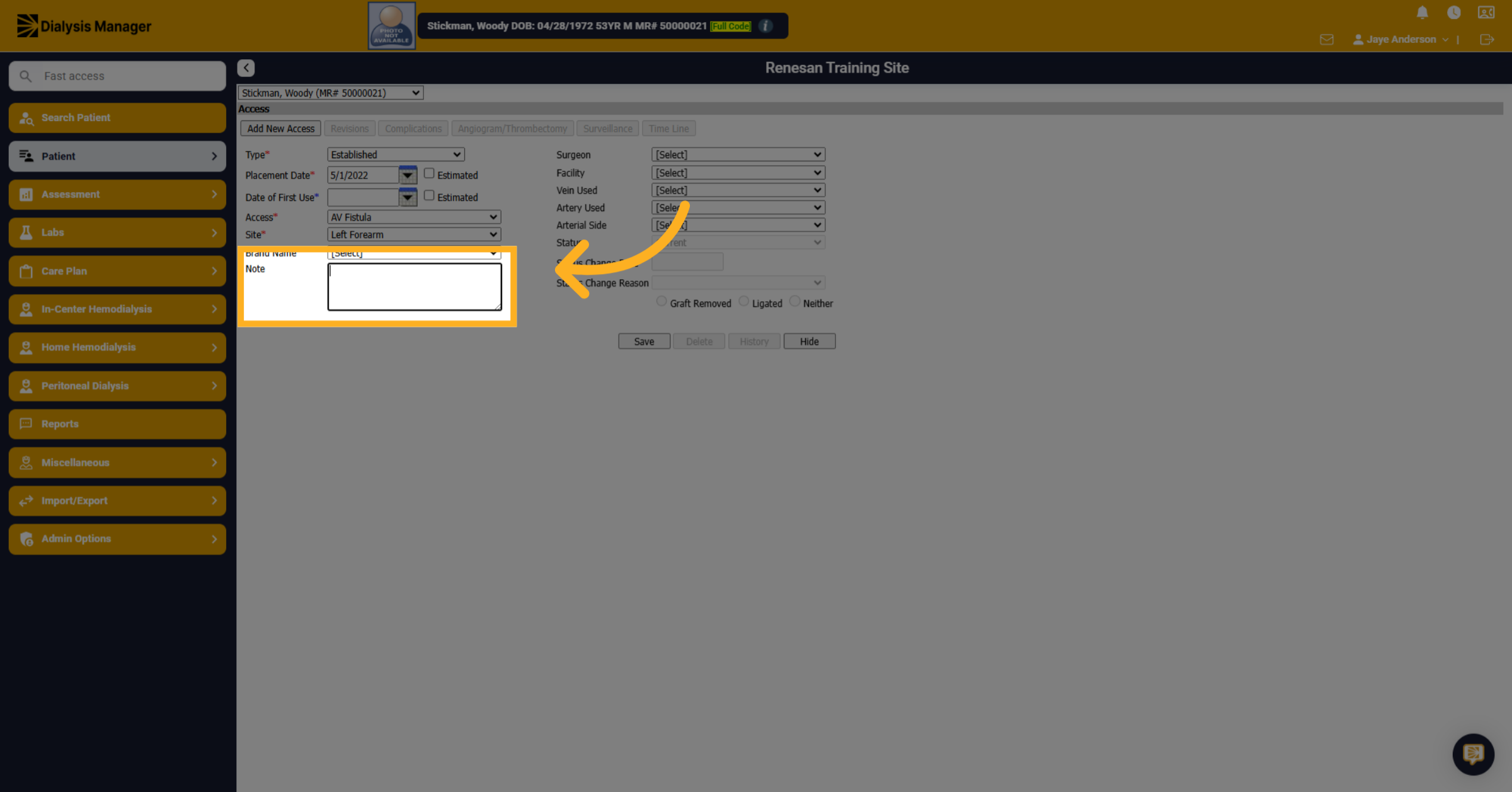Open the chat support icon
This screenshot has height=792, width=1512.
click(x=1473, y=754)
